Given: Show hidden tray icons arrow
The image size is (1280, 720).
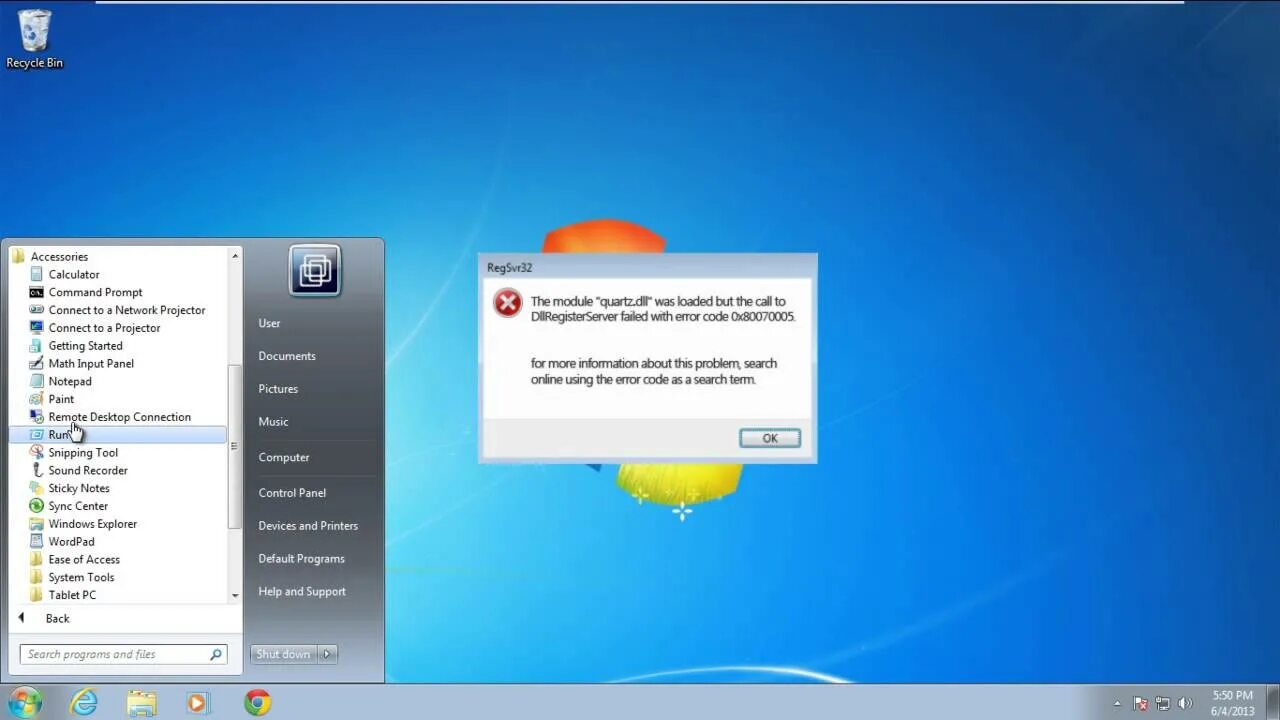Looking at the screenshot, I should coord(1117,703).
